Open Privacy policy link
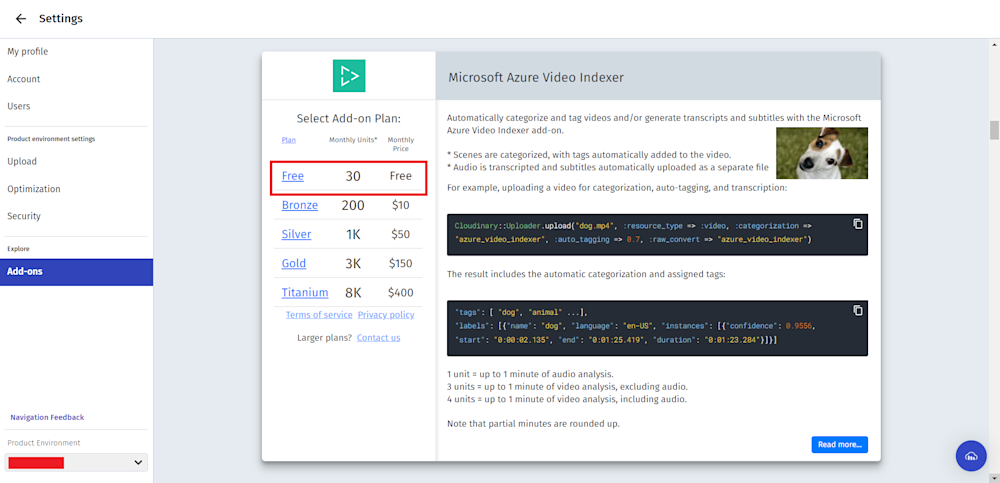The image size is (1000, 483). [x=386, y=315]
